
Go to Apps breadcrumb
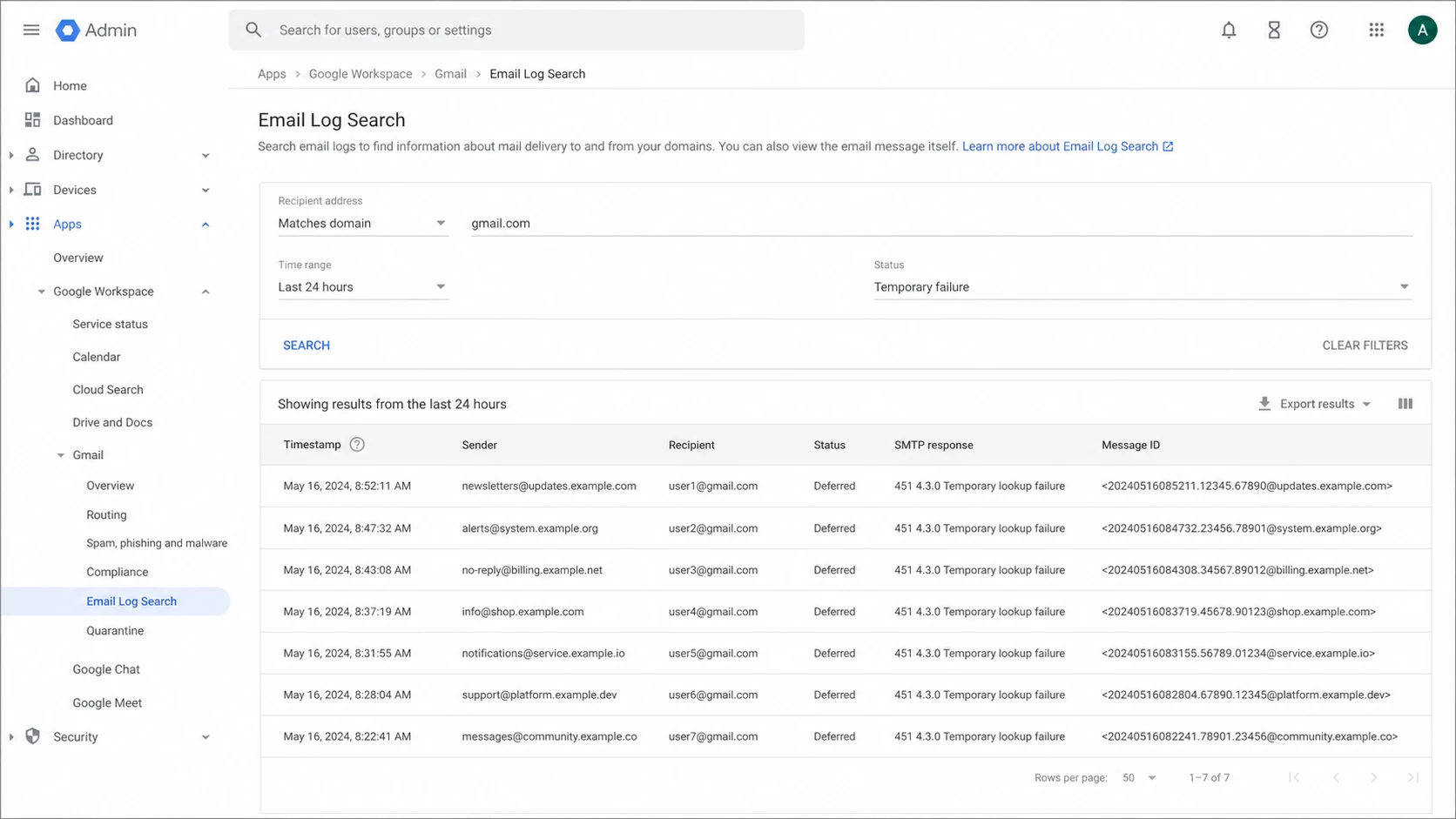pos(272,74)
